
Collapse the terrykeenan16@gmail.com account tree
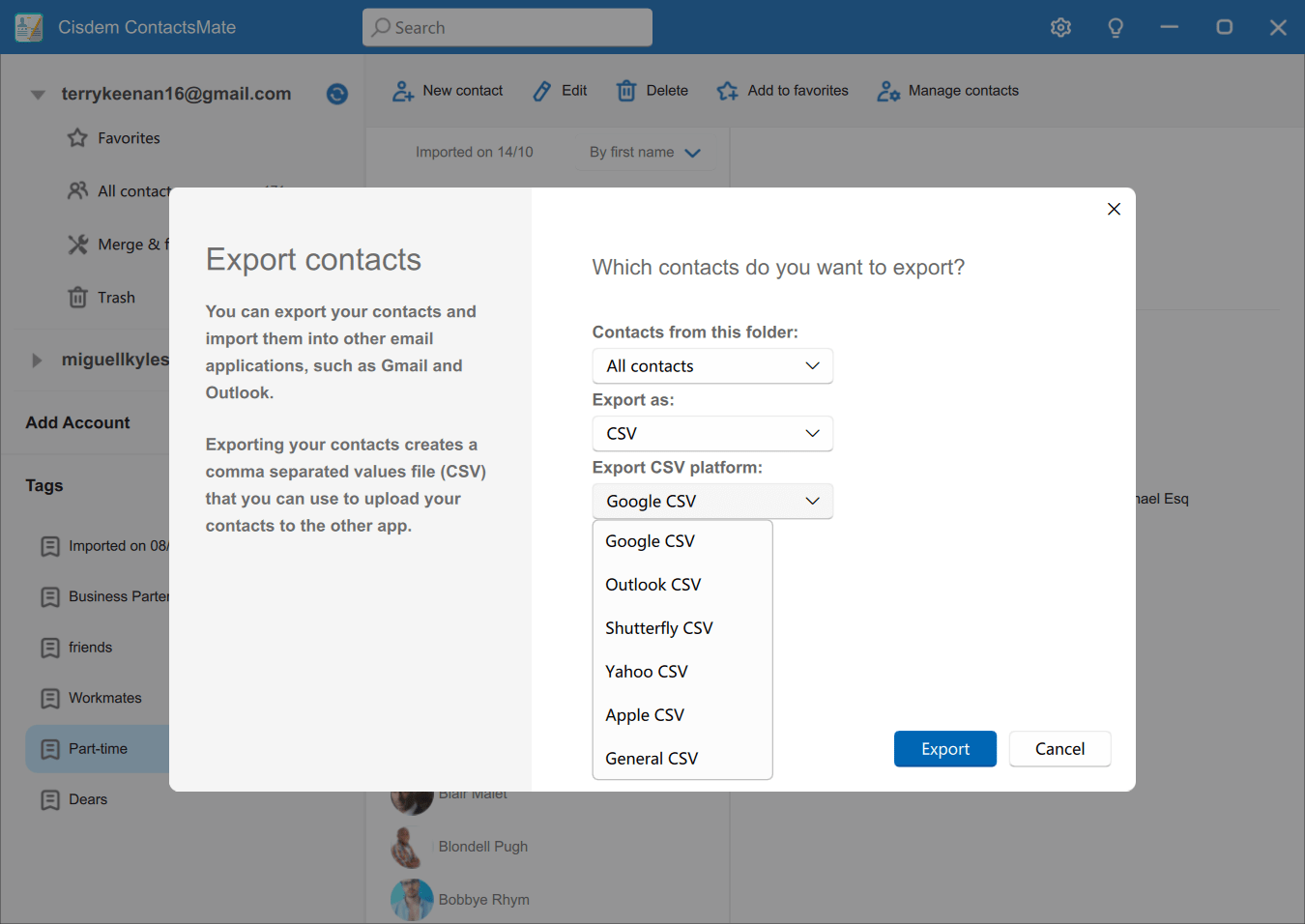pos(38,95)
